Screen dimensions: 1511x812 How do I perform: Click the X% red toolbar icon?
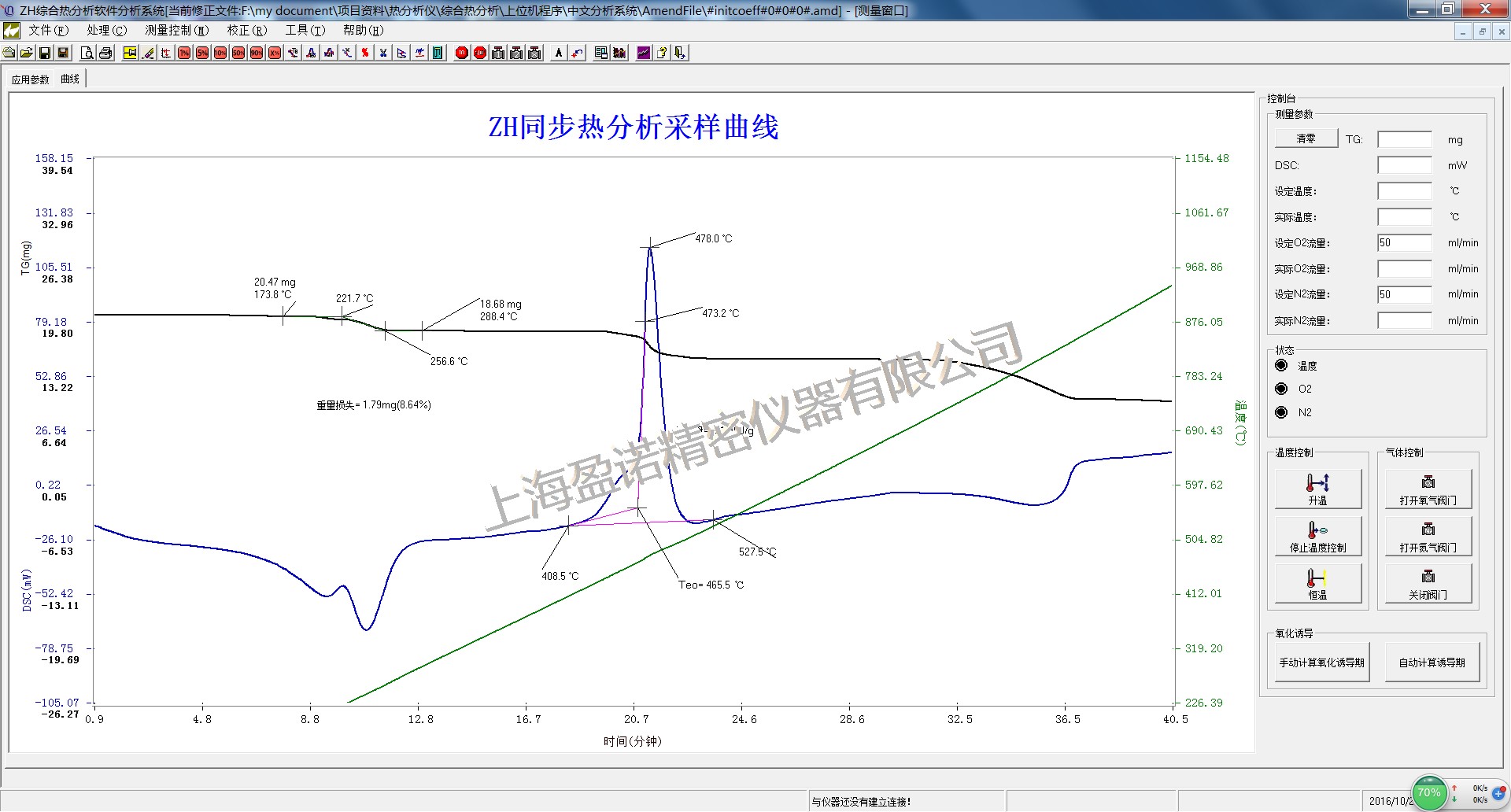click(275, 53)
